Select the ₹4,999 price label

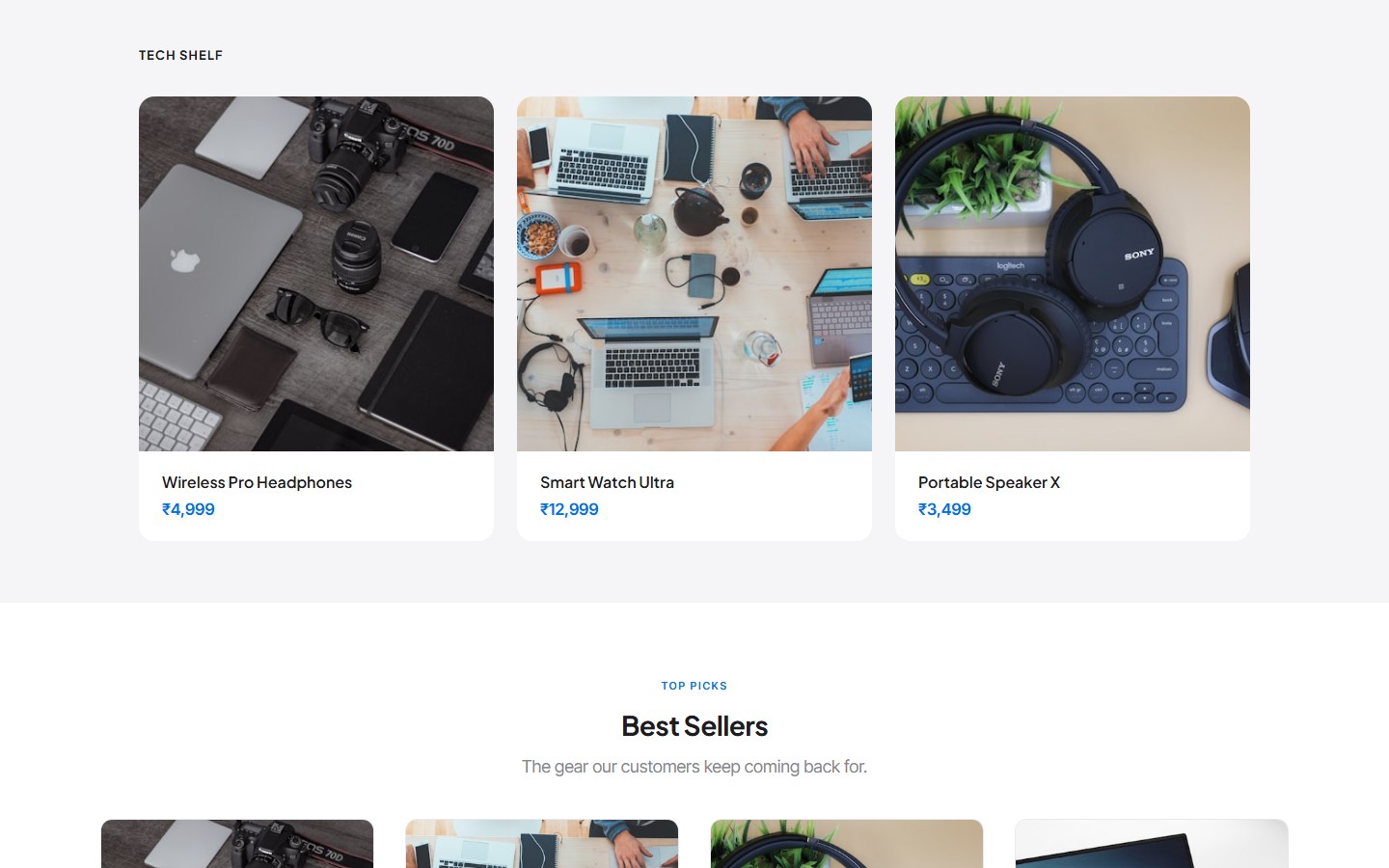(188, 509)
